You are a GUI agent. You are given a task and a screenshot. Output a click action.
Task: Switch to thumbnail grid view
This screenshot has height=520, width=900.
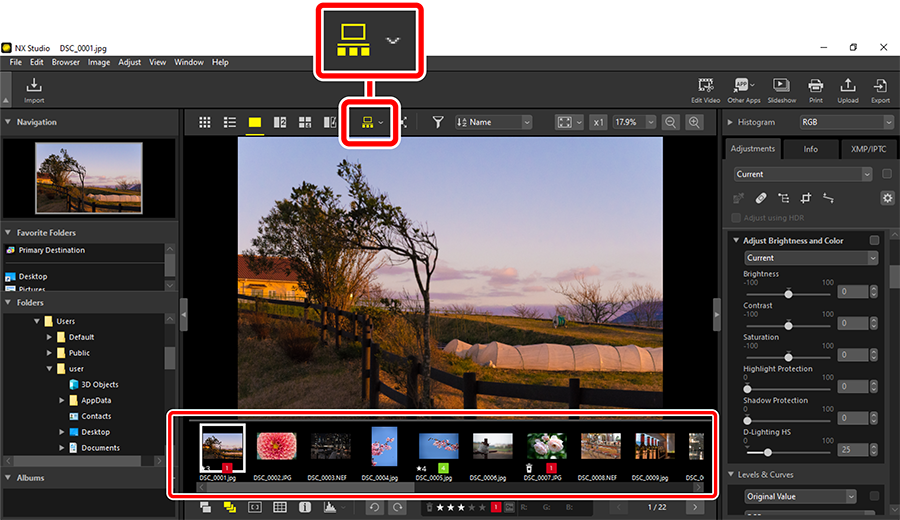pos(204,122)
